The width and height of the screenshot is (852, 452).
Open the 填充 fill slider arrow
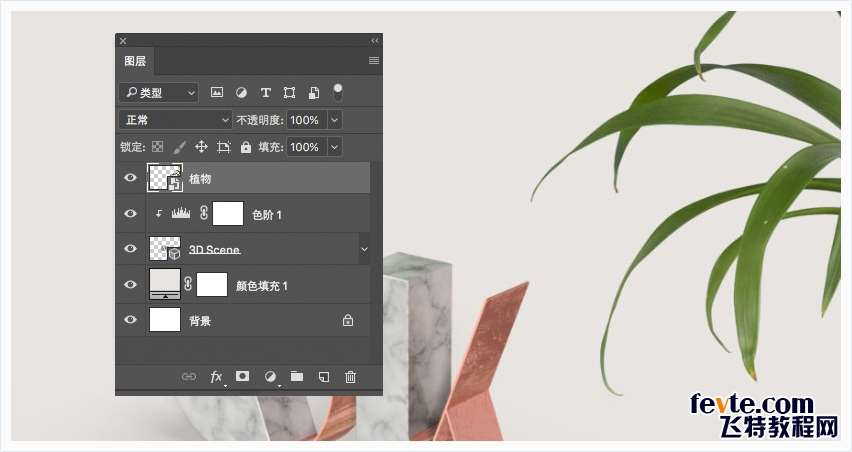point(335,147)
